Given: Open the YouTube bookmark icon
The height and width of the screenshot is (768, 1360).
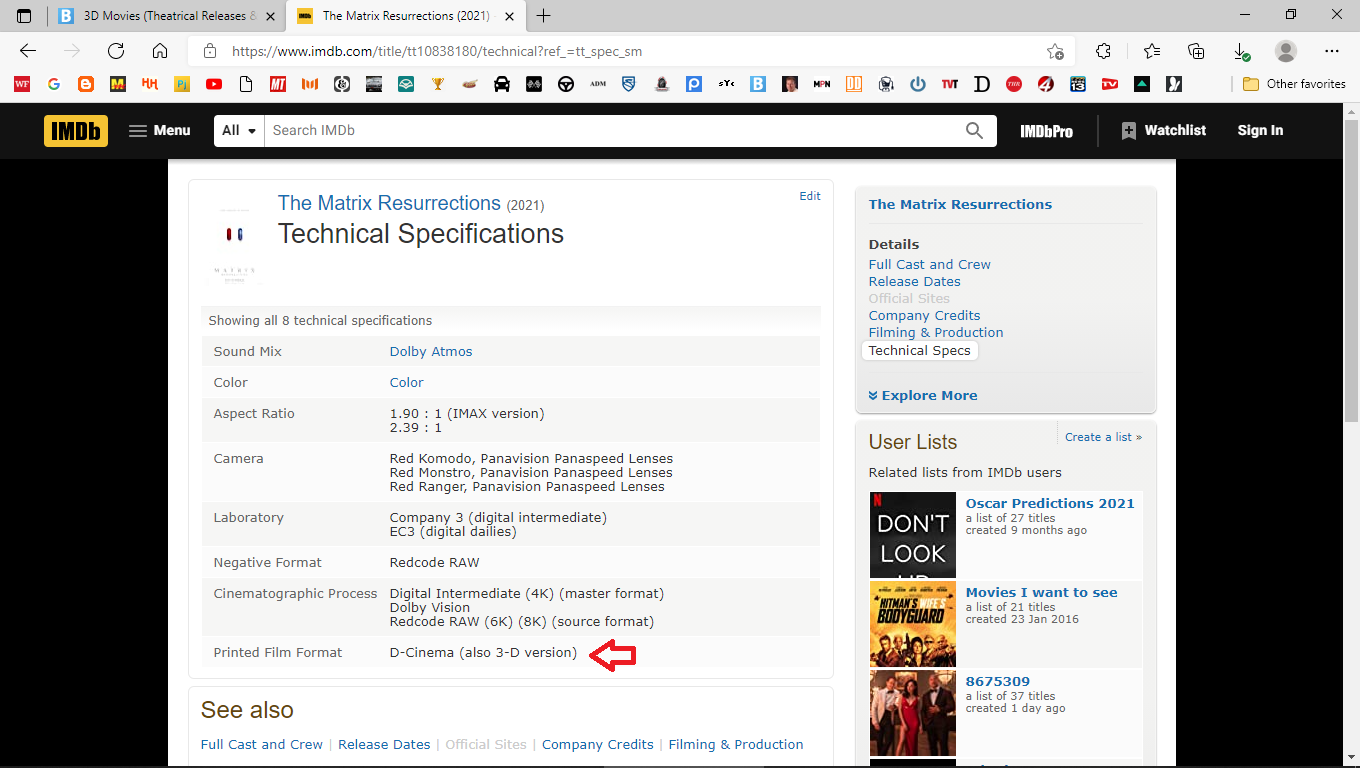Looking at the screenshot, I should 214,84.
